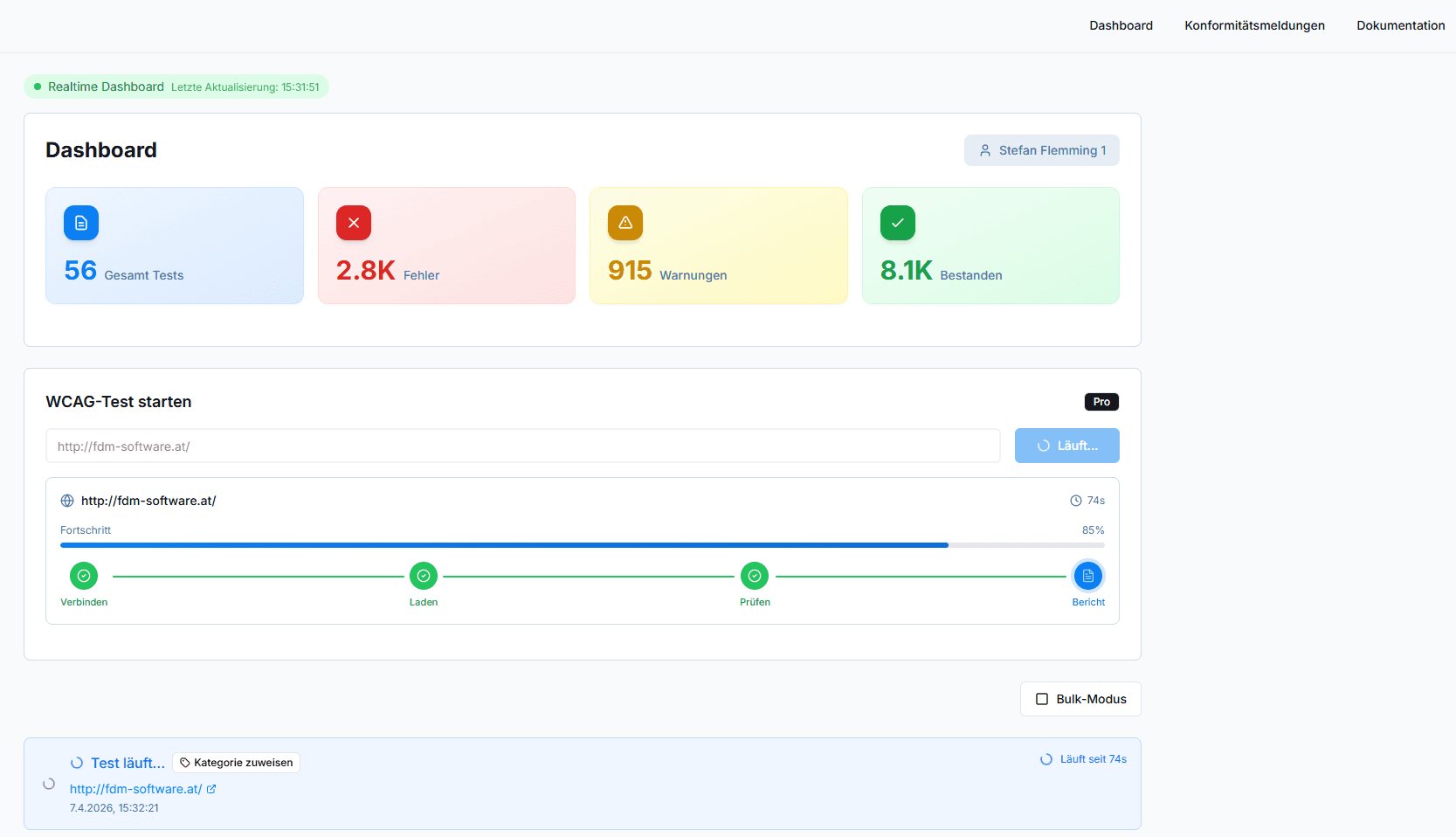The height and width of the screenshot is (837, 1456).
Task: Enable the Bulk-Modus checkbox
Action: (x=1041, y=698)
